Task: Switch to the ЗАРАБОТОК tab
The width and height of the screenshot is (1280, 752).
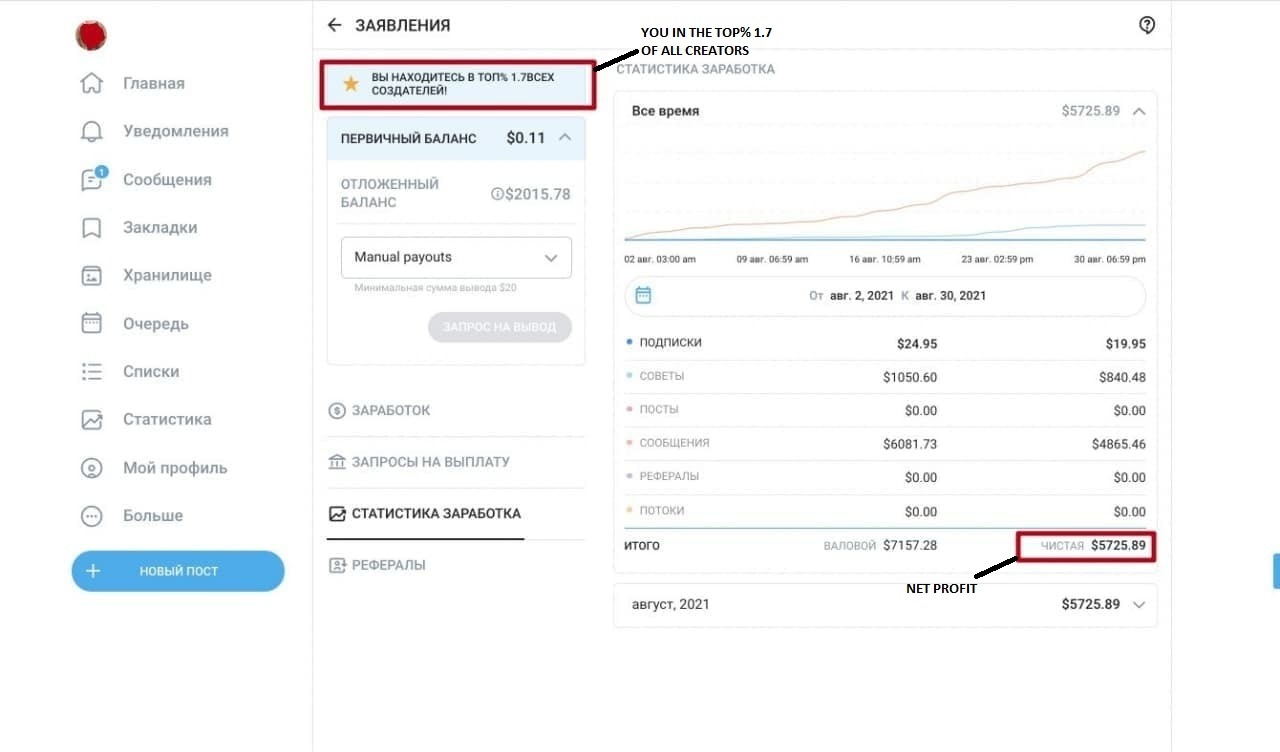Action: point(391,411)
